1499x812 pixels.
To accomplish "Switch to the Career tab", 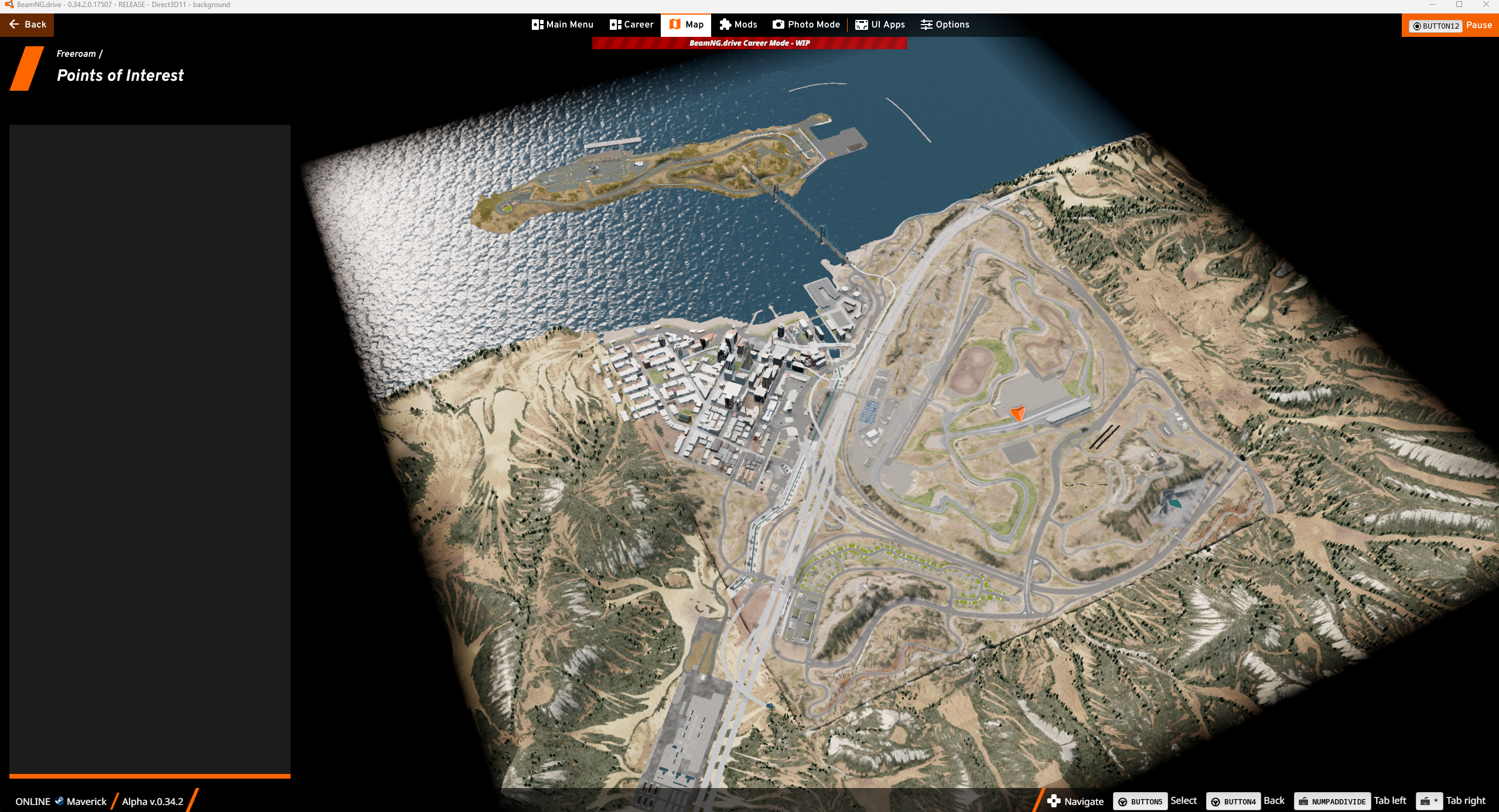I will tap(631, 25).
